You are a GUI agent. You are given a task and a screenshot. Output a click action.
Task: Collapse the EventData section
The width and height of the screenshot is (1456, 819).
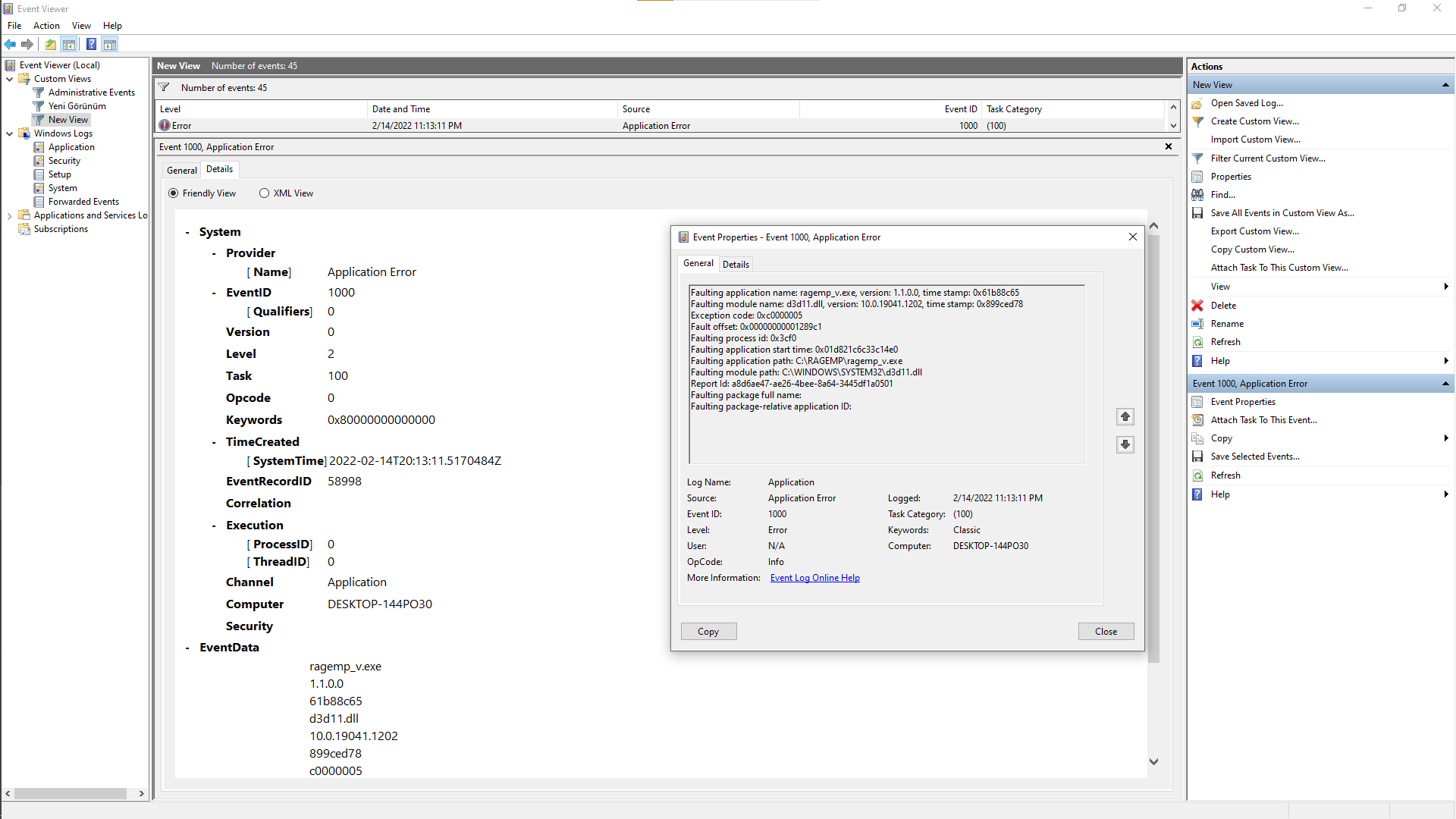pos(187,648)
